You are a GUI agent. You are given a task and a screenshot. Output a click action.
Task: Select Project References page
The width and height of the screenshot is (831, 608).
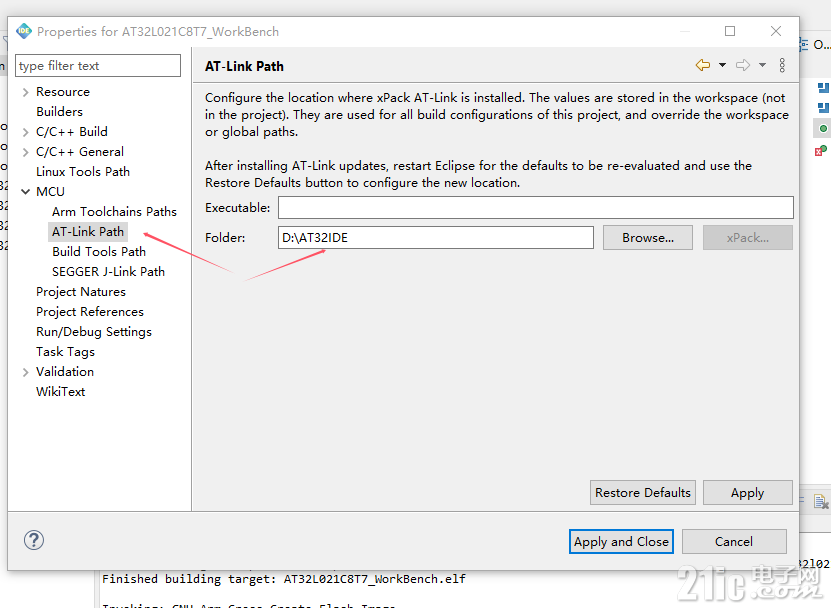click(90, 312)
